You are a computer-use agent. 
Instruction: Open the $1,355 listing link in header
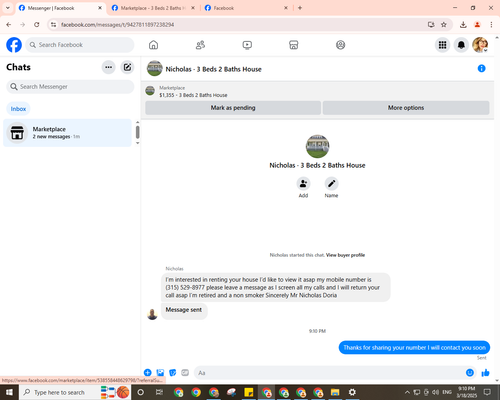point(193,95)
